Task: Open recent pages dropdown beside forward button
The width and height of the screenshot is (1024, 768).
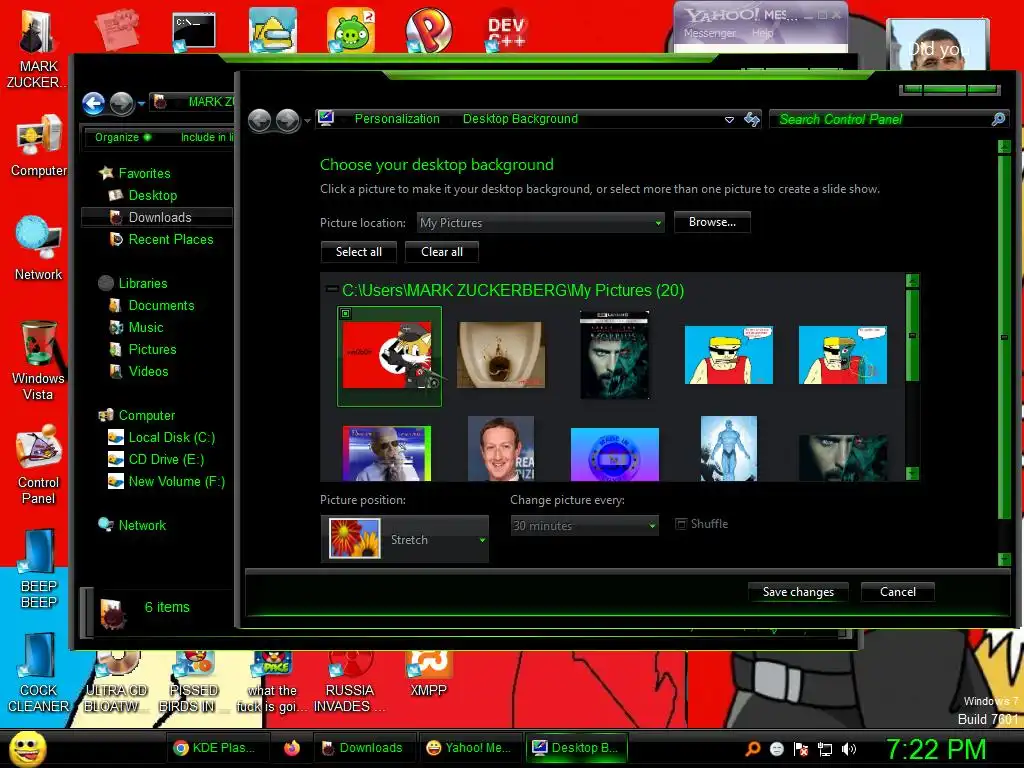Action: [307, 121]
